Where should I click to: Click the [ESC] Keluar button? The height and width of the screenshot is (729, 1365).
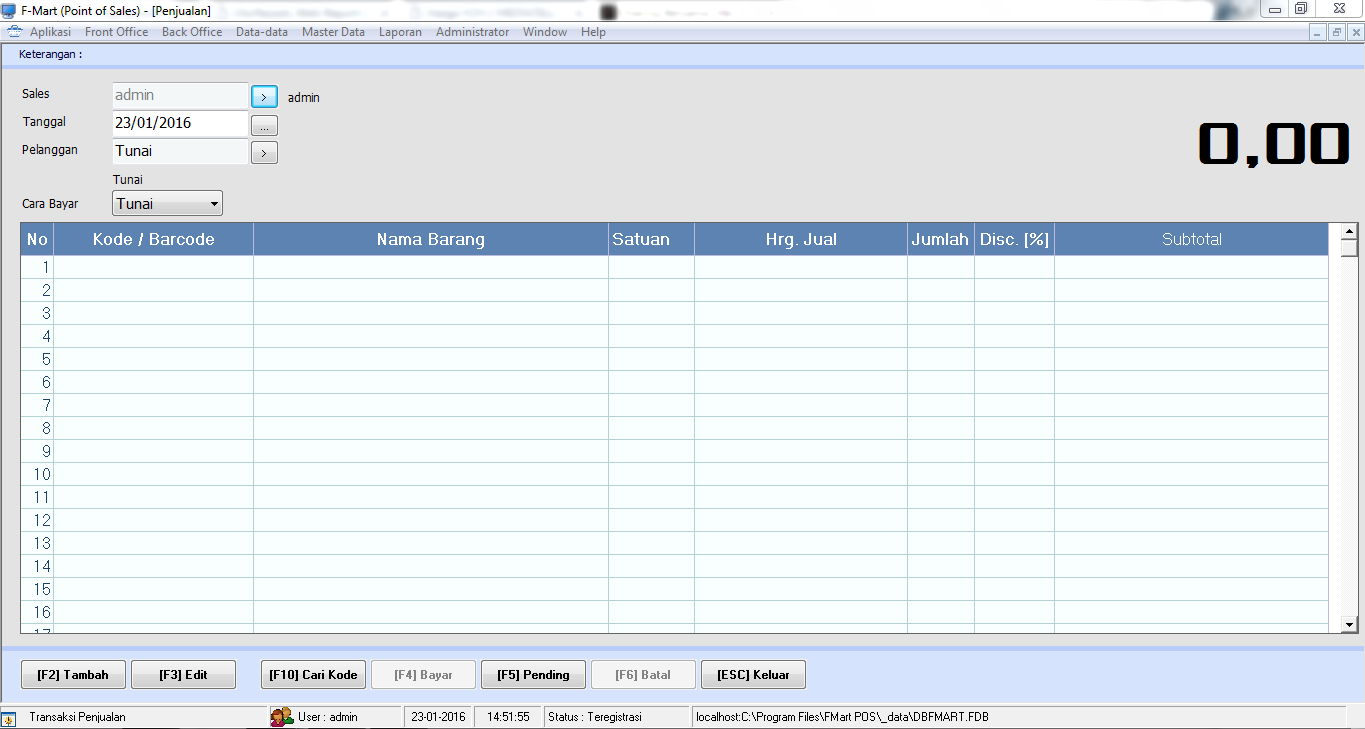(753, 675)
